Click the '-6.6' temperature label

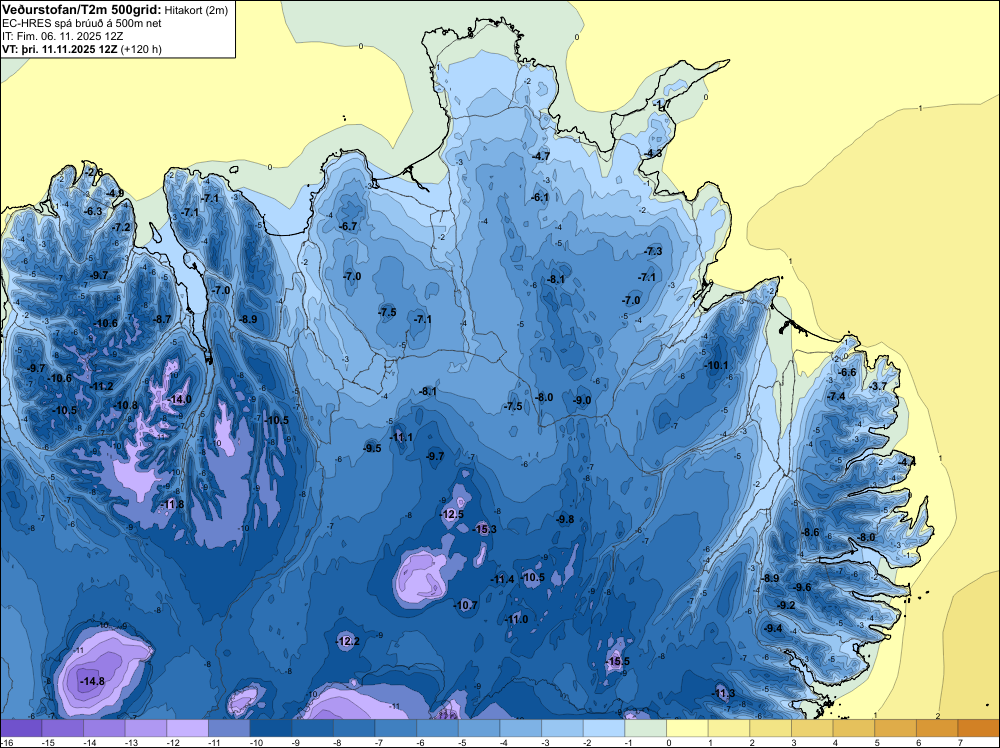point(847,372)
